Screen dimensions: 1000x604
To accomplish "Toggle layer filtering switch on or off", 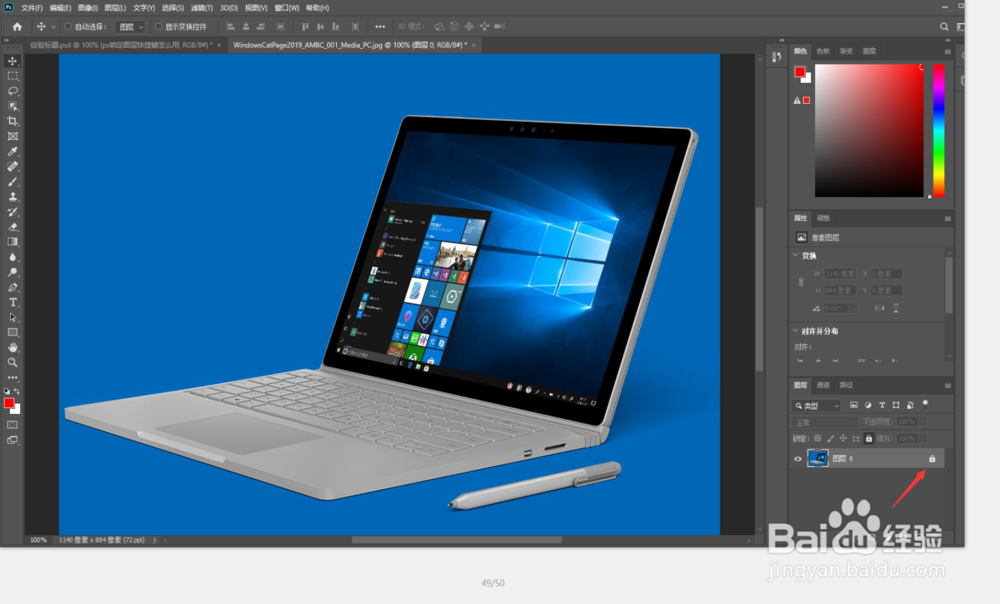I will tap(925, 404).
